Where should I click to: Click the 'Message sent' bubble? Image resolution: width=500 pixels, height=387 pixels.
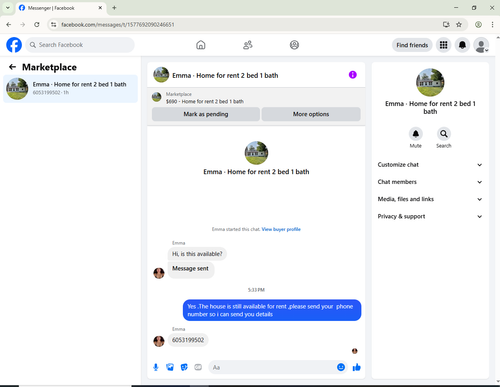(x=190, y=269)
